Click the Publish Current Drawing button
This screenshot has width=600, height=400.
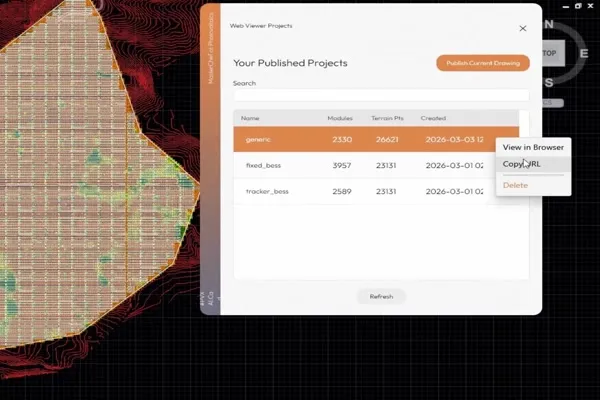click(482, 63)
